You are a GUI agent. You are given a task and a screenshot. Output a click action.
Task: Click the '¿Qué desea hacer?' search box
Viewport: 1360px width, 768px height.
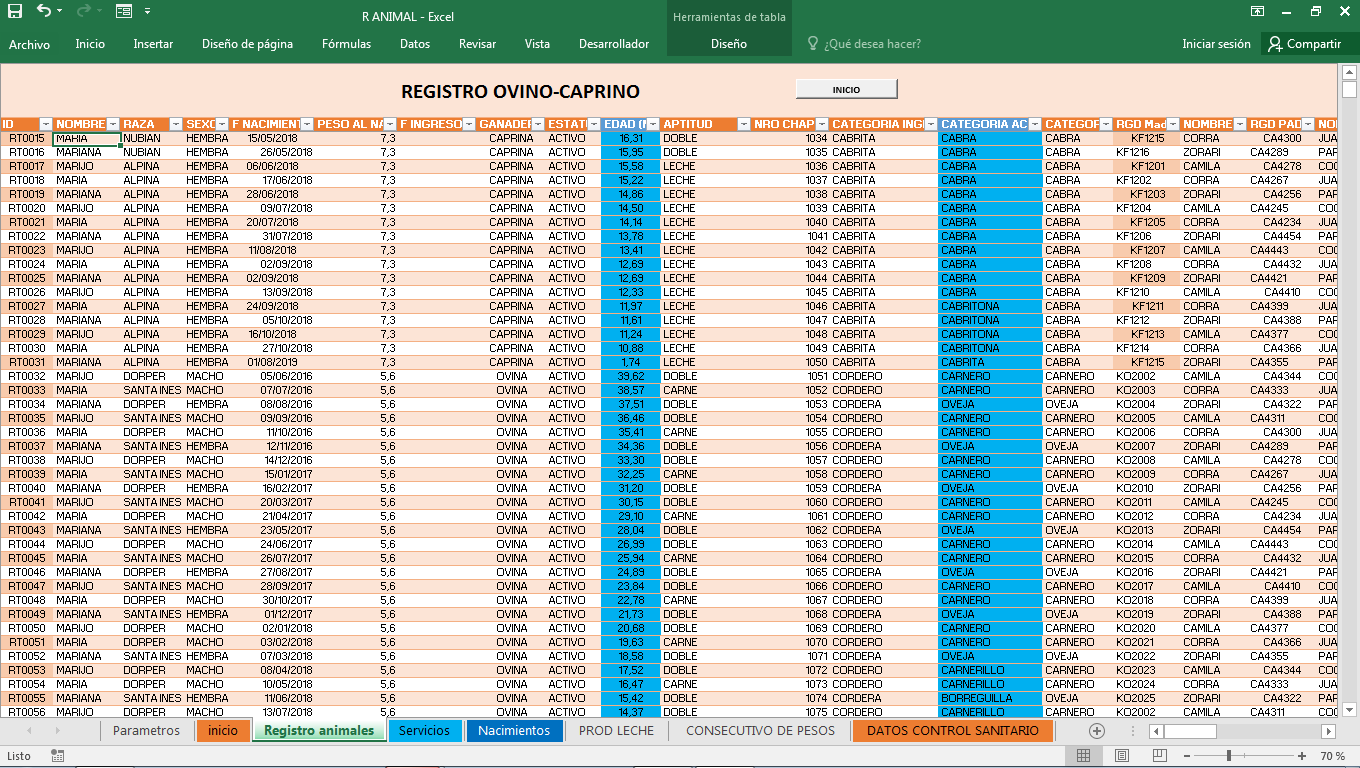[872, 44]
